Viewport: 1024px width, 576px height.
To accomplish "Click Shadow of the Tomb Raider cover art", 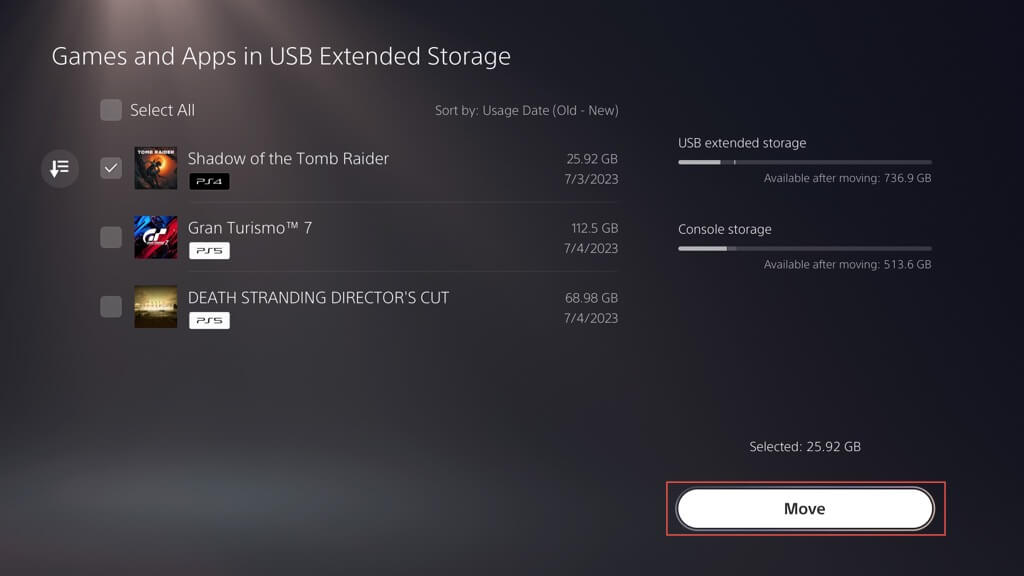I will pyautogui.click(x=156, y=168).
